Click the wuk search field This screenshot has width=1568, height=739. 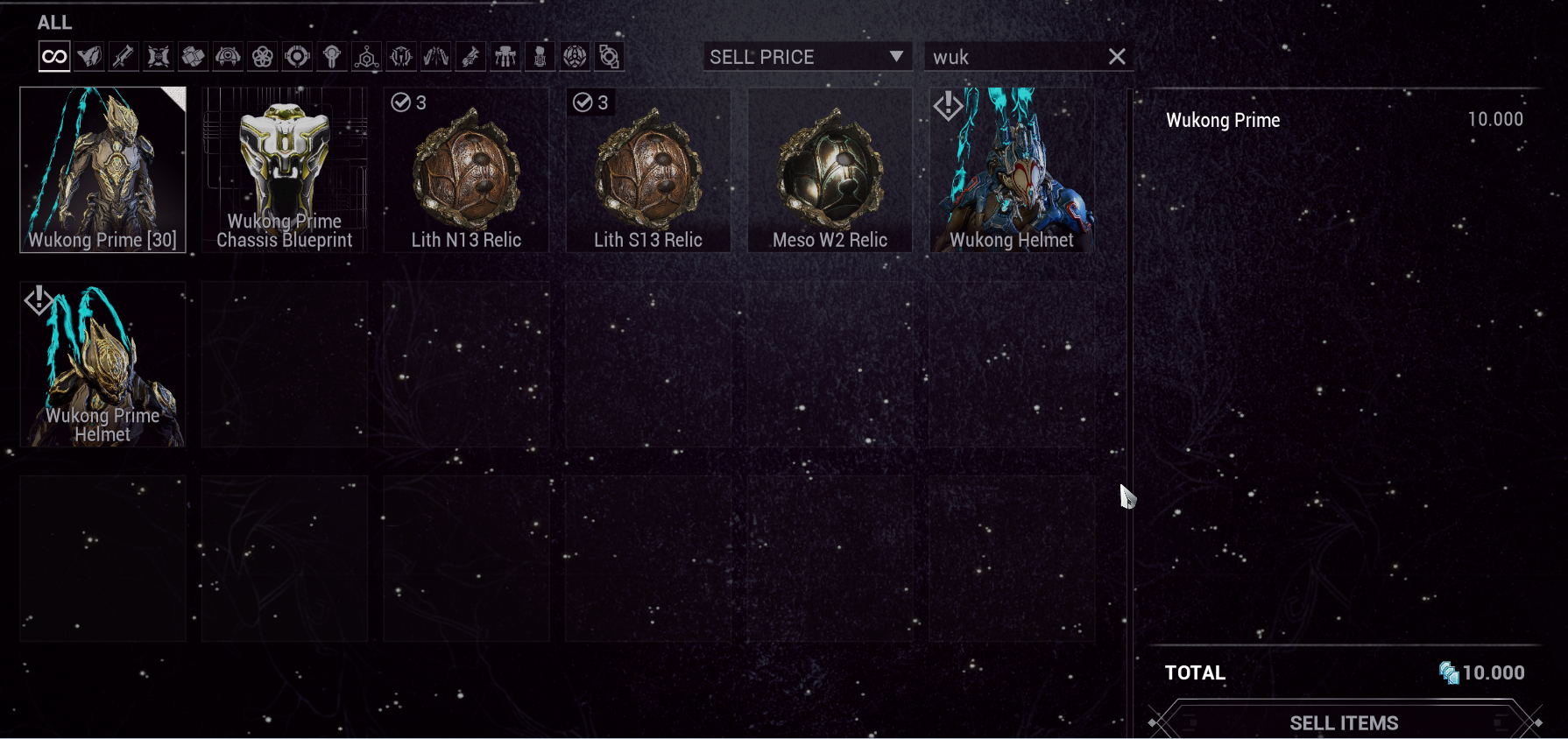[x=1016, y=57]
